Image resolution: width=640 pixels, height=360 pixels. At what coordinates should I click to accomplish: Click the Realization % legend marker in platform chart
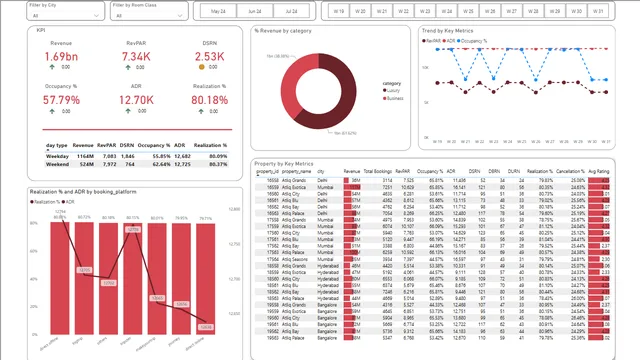(32, 202)
